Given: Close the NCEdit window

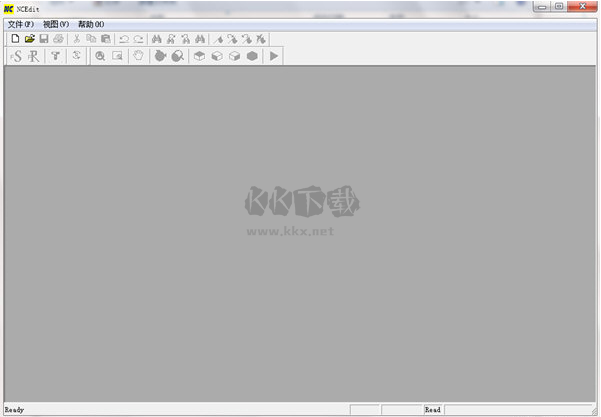Looking at the screenshot, I should click(x=582, y=7).
